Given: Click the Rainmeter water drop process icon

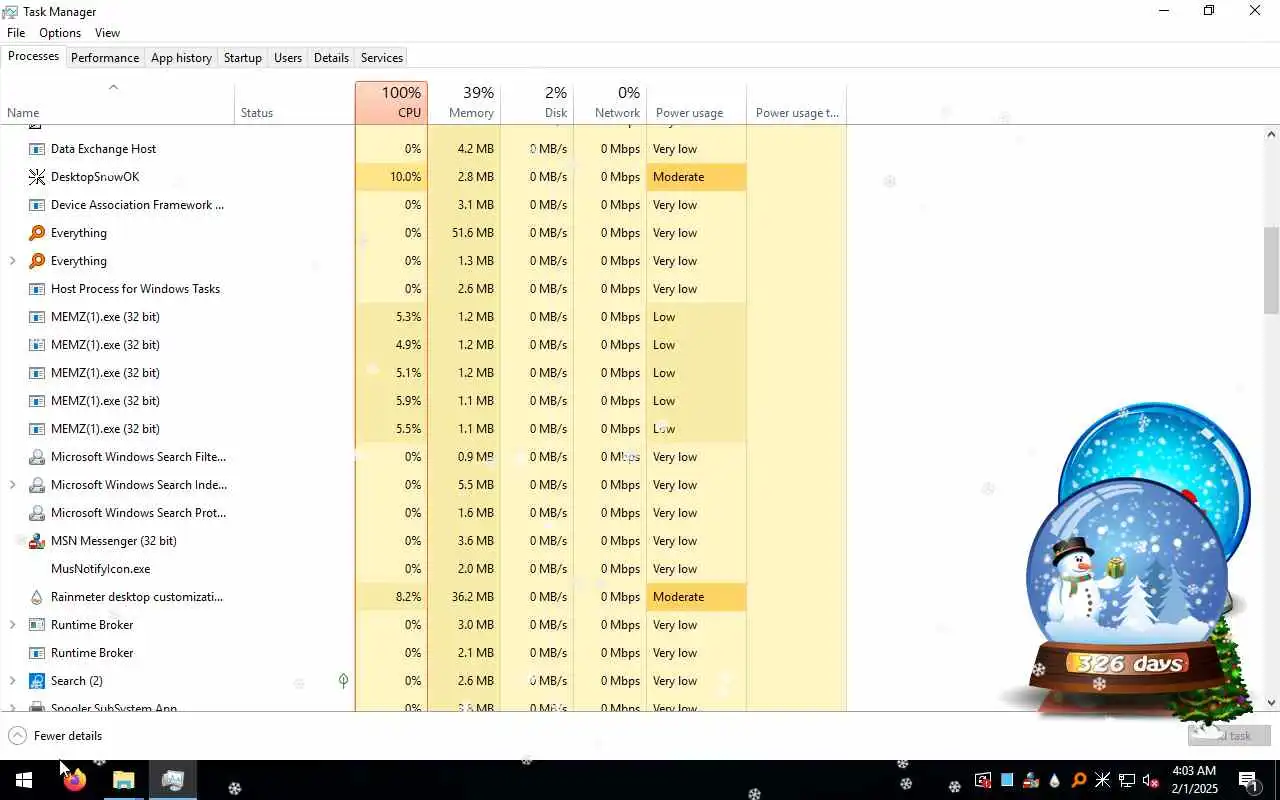Looking at the screenshot, I should [x=37, y=597].
